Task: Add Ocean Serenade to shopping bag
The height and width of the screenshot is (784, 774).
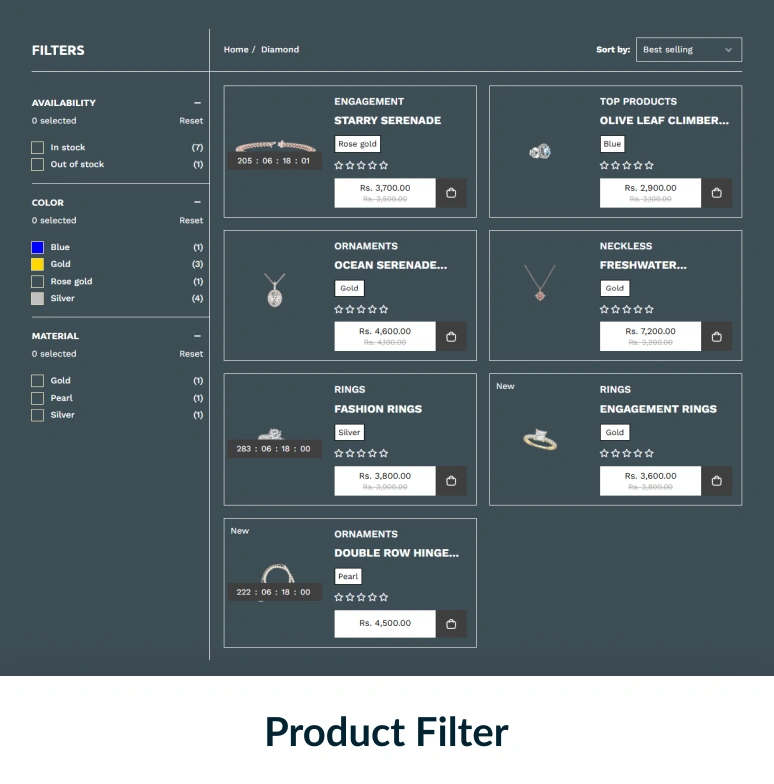Action: [451, 337]
